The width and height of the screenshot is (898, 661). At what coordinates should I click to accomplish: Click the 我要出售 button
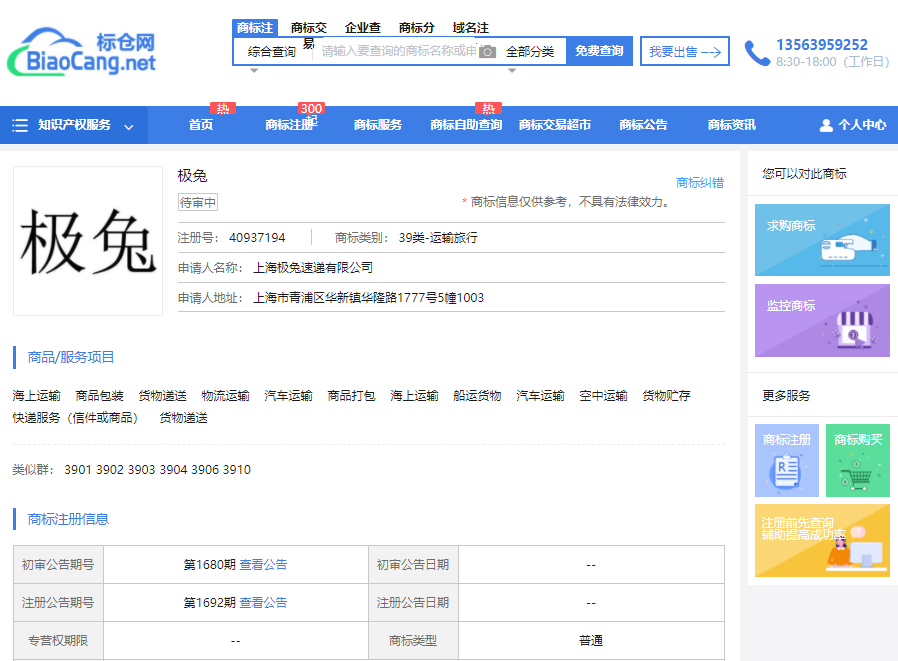[684, 52]
